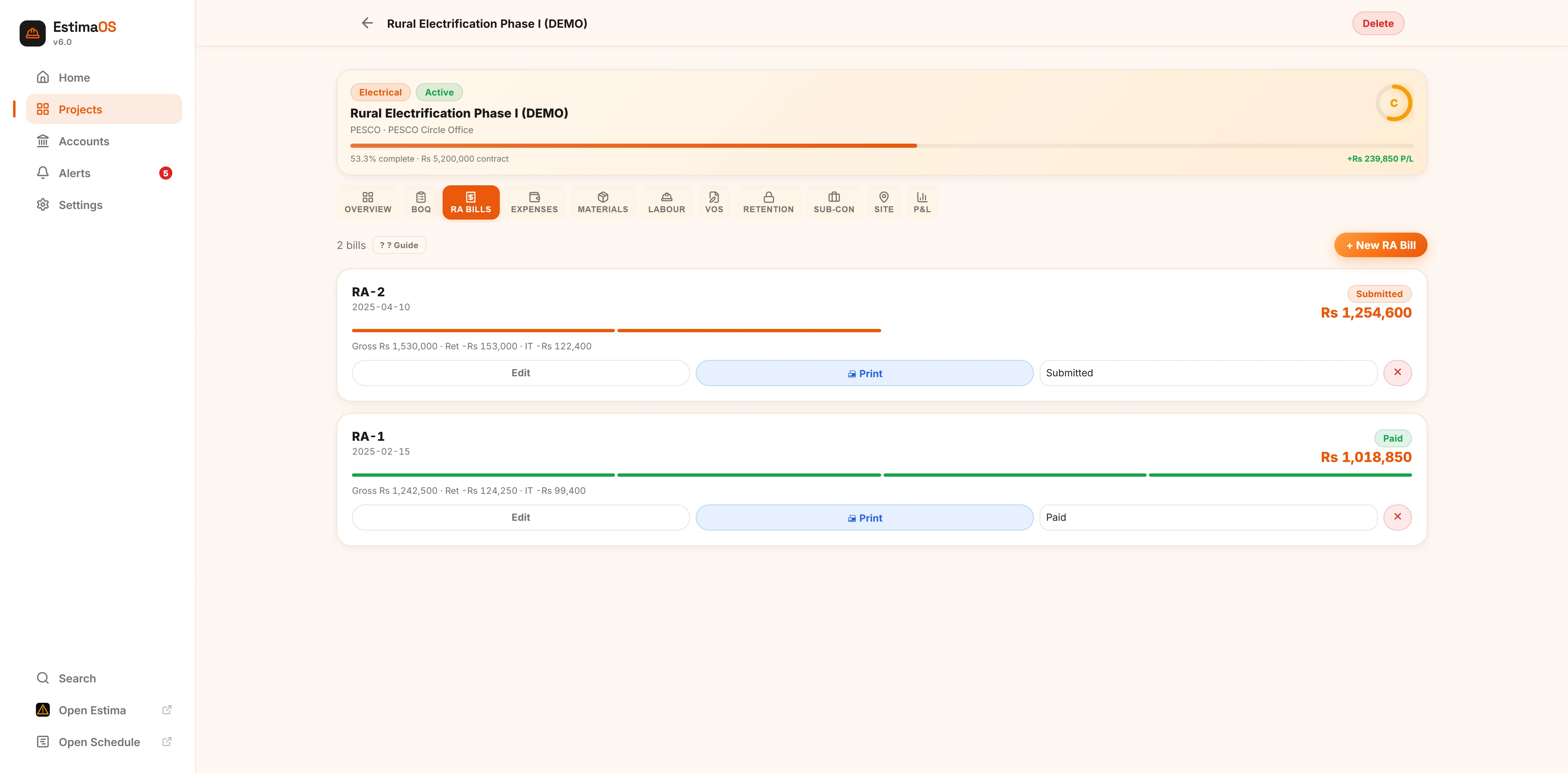Click the Home house icon in sidebar
Image resolution: width=1568 pixels, height=773 pixels.
43,77
